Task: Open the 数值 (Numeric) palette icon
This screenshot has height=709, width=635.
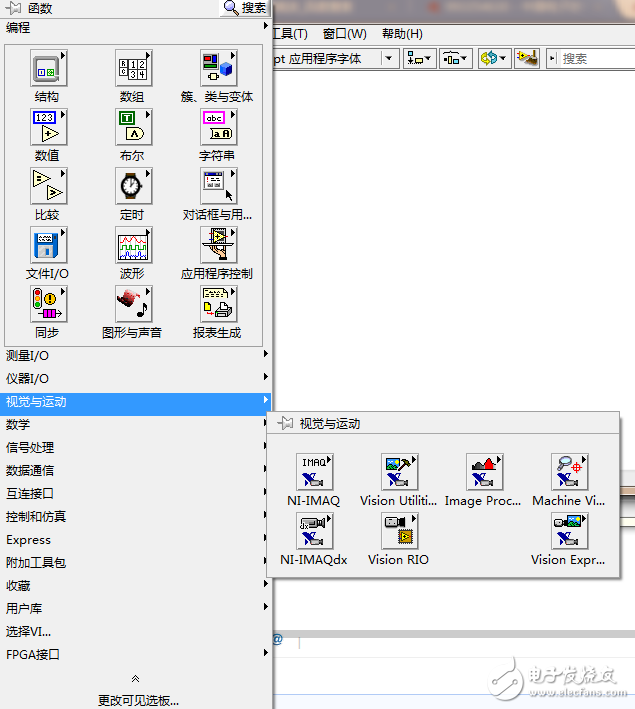Action: (x=48, y=127)
